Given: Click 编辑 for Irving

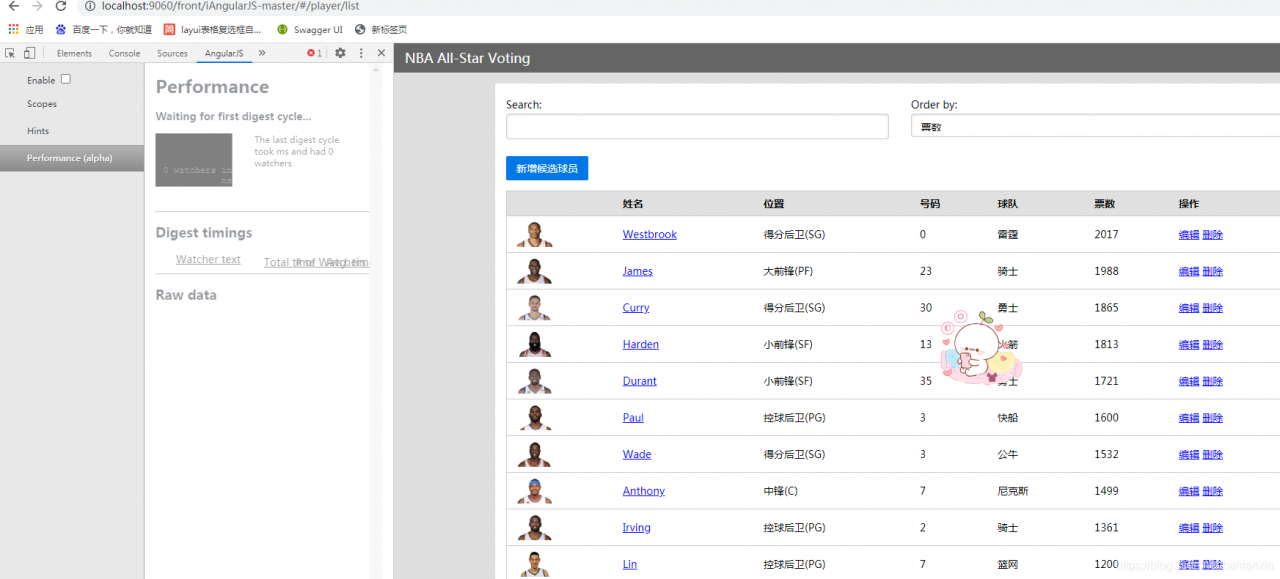Looking at the screenshot, I should pos(1189,528).
